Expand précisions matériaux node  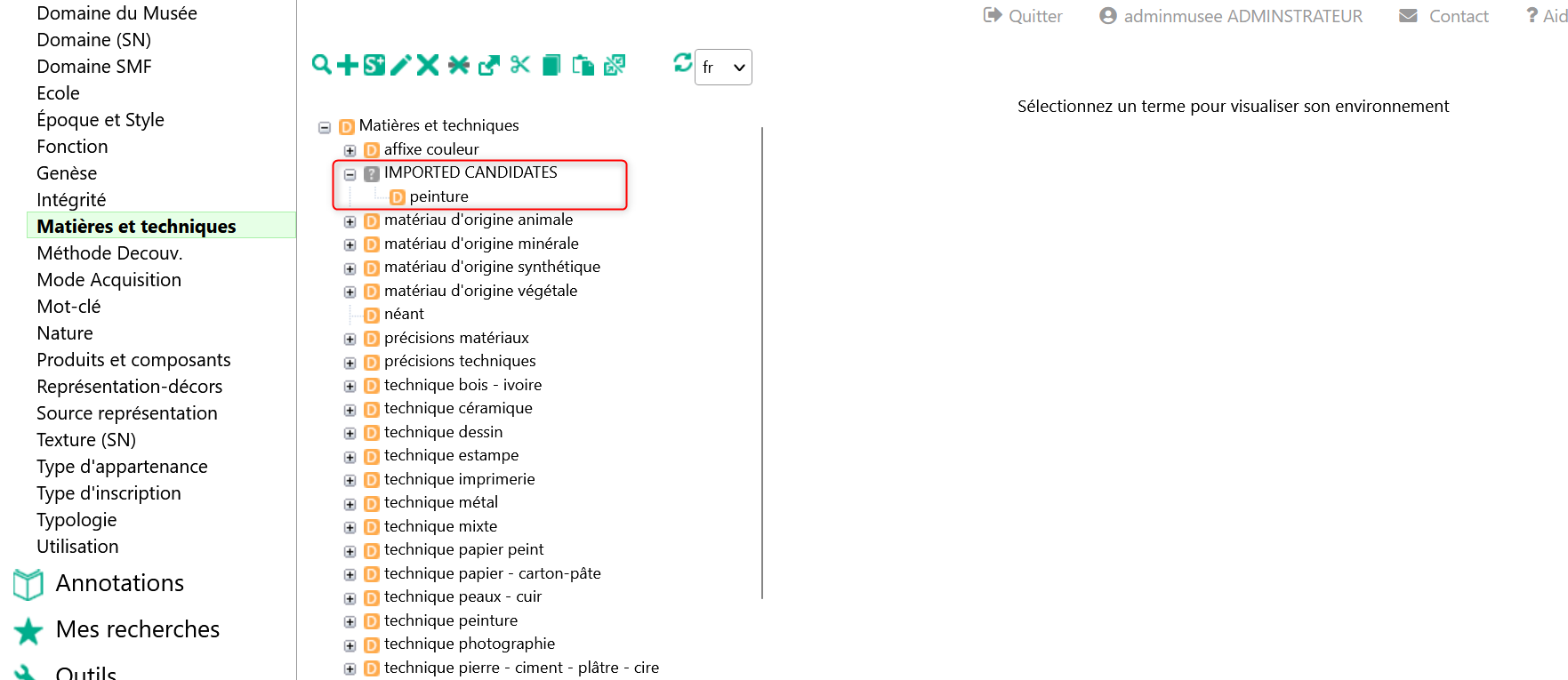click(x=350, y=339)
